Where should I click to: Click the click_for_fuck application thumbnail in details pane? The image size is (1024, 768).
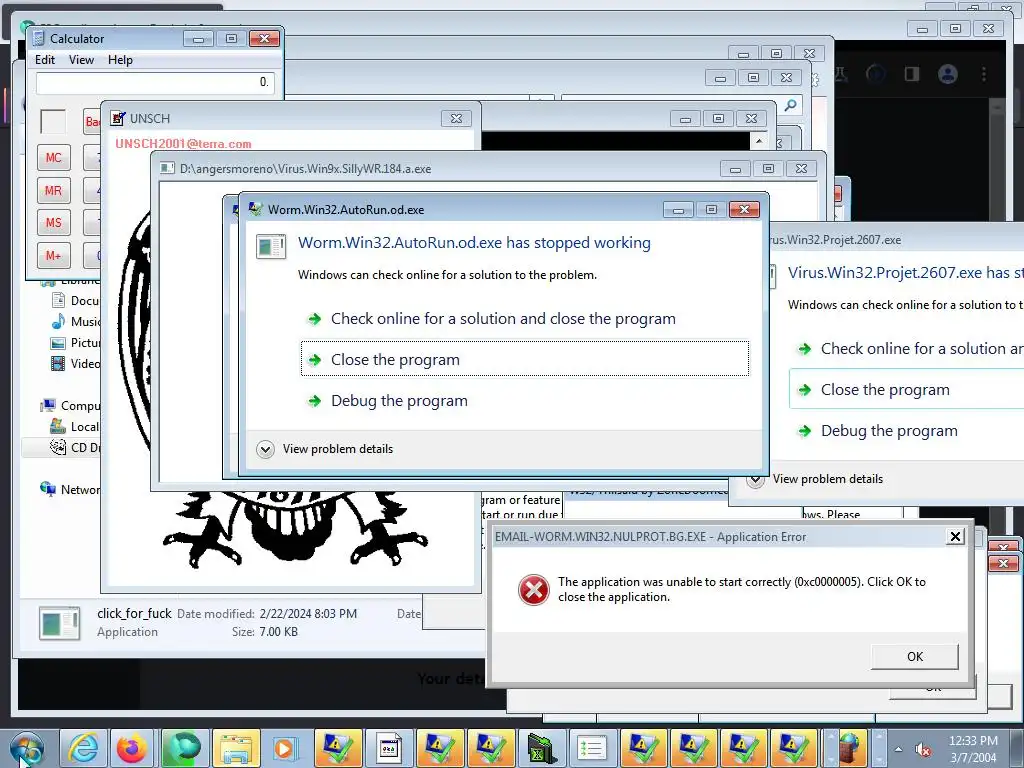[59, 622]
